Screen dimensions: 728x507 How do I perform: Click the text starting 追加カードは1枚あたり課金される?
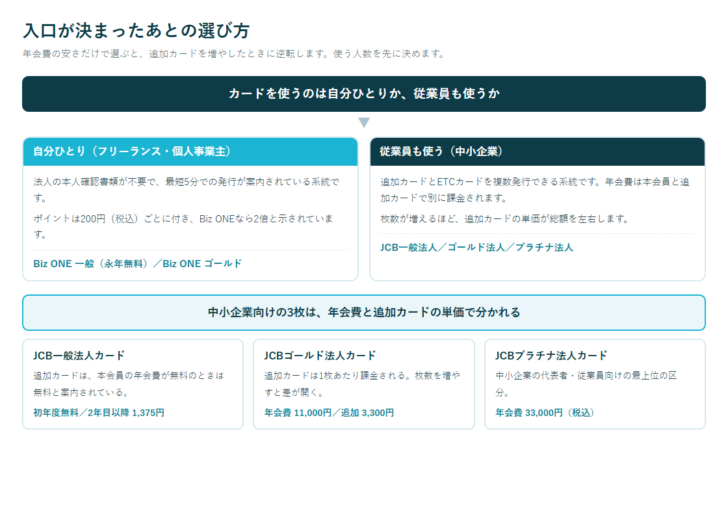pos(362,384)
